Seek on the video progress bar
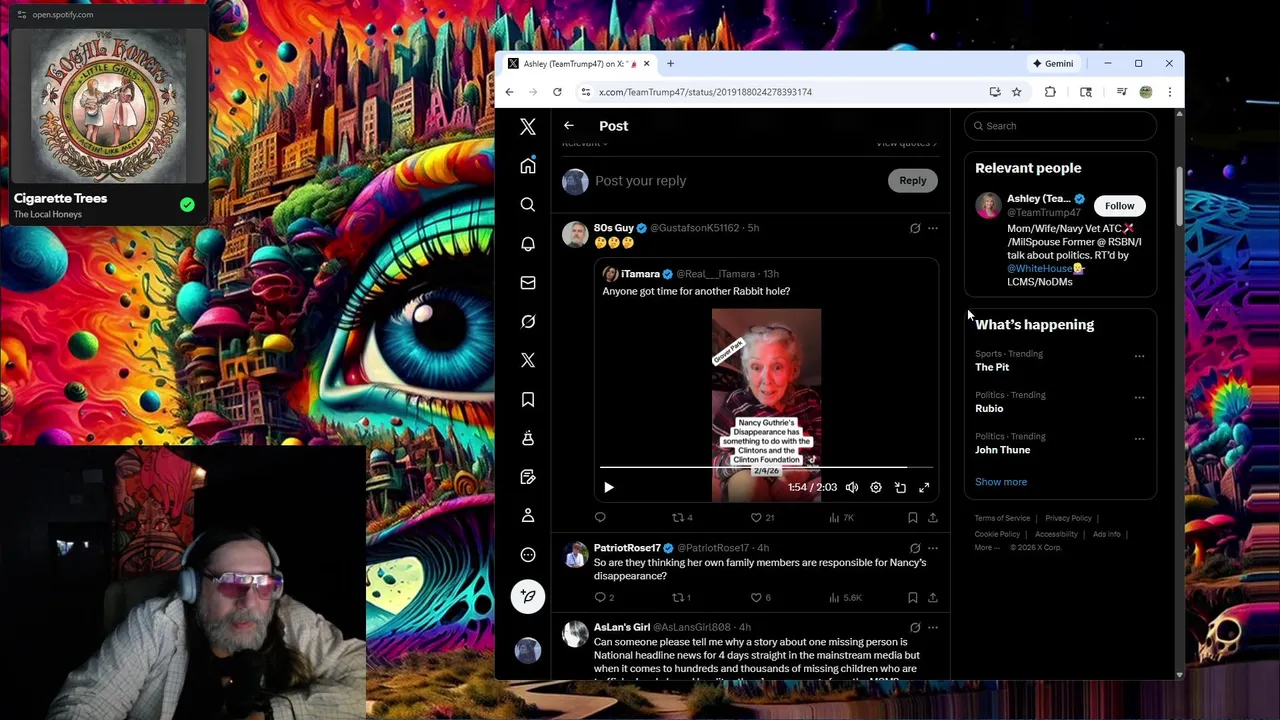The image size is (1280, 720). [x=766, y=467]
